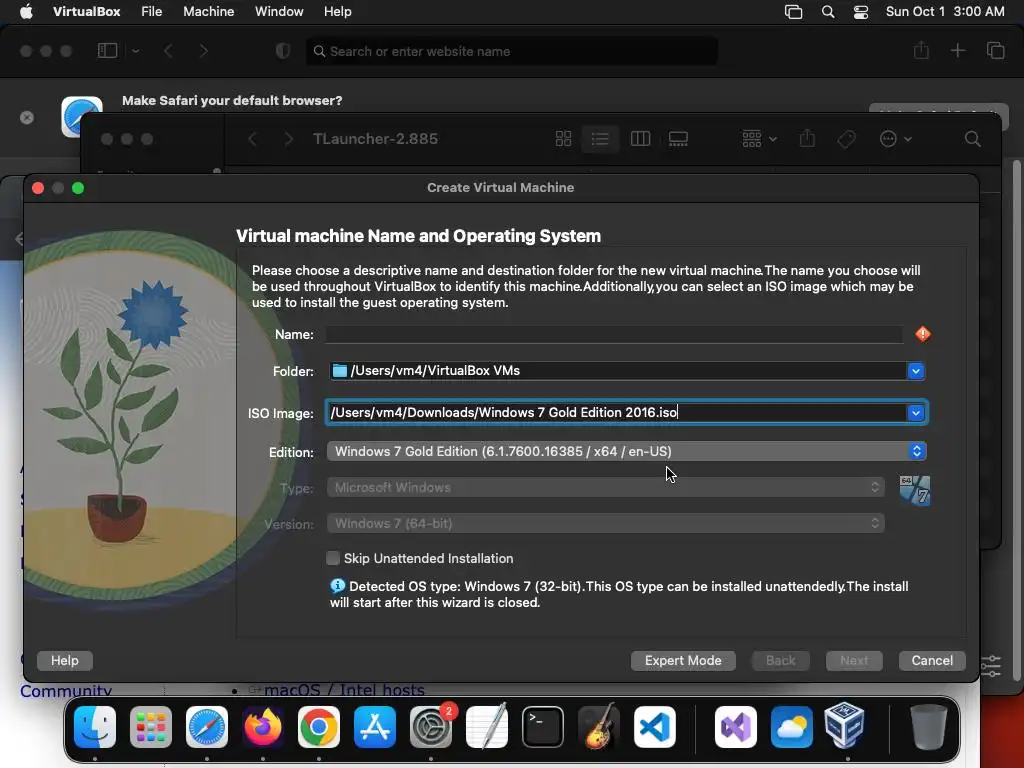Screen dimensions: 1024x768
Task: Switch Finder window to gallery view
Action: point(678,138)
